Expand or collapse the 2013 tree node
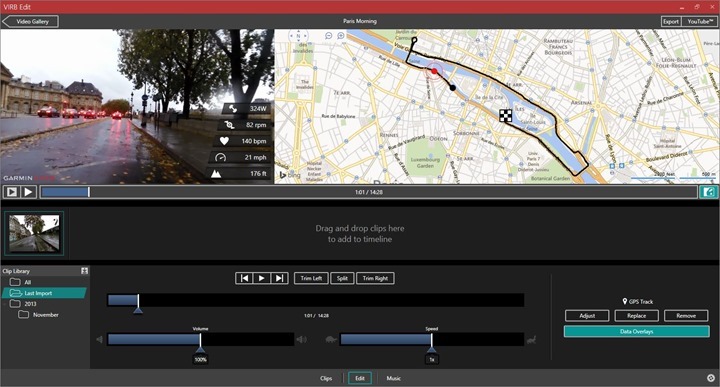The image size is (720, 387). point(5,304)
